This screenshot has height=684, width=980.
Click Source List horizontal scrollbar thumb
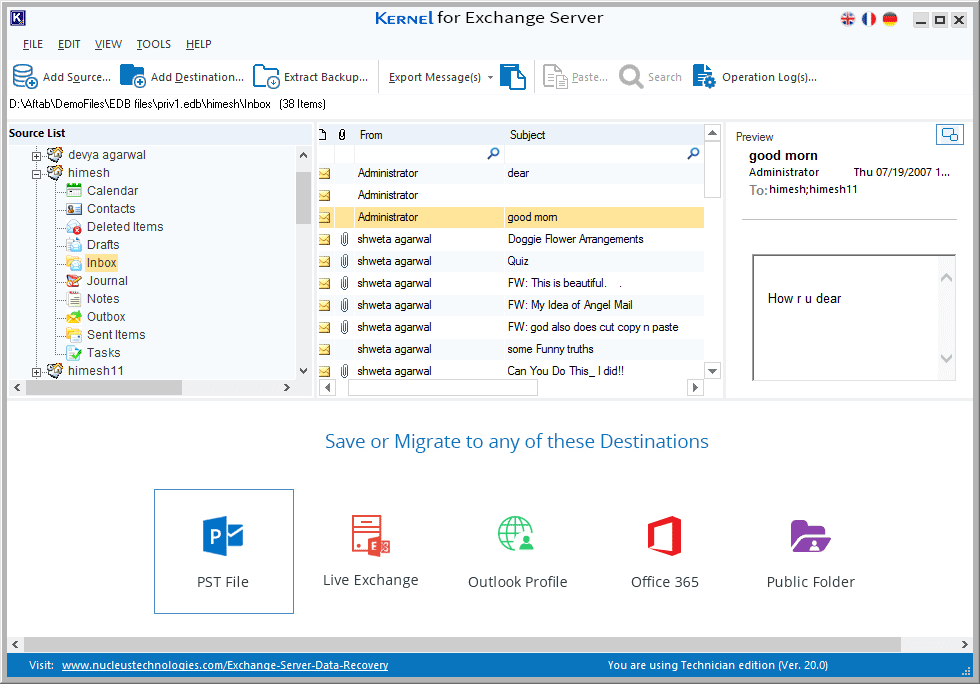point(104,388)
